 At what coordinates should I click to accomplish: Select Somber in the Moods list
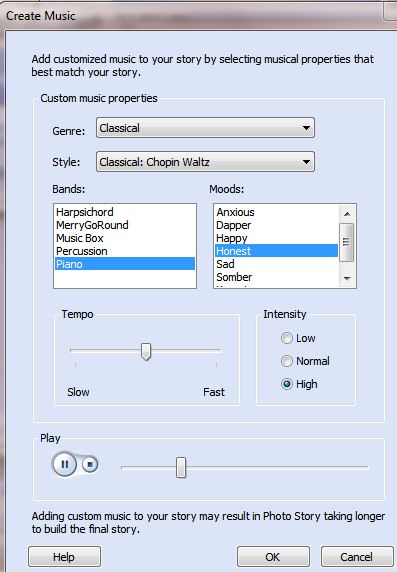(x=277, y=277)
